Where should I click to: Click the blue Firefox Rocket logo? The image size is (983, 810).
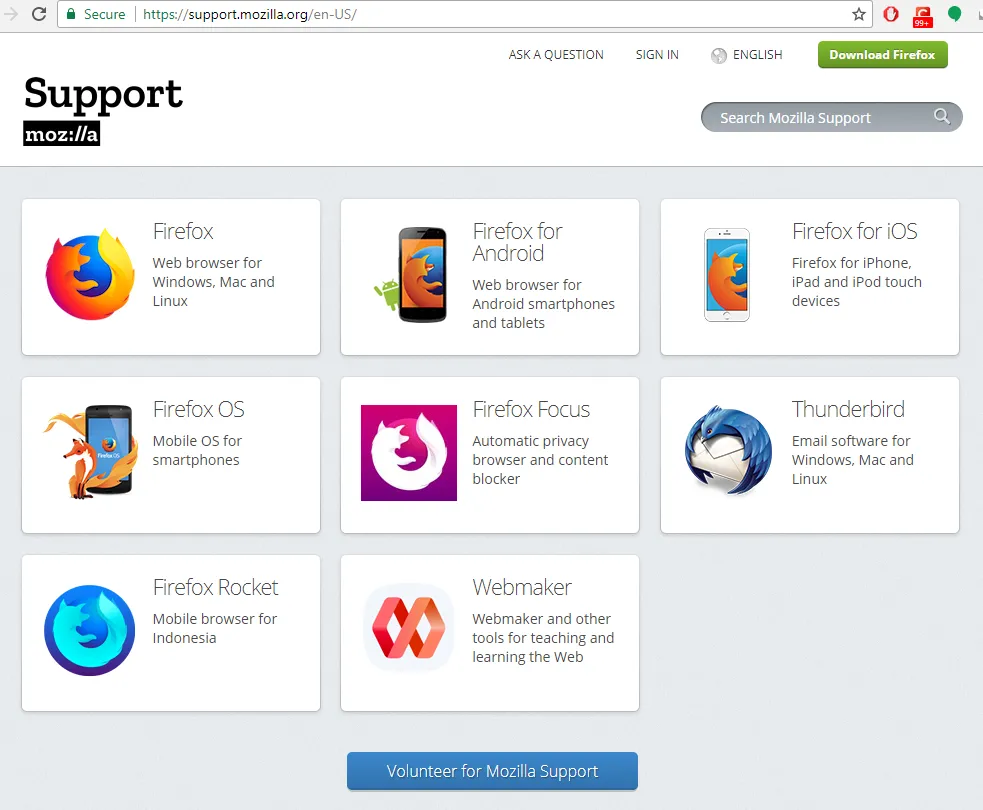coord(90,631)
